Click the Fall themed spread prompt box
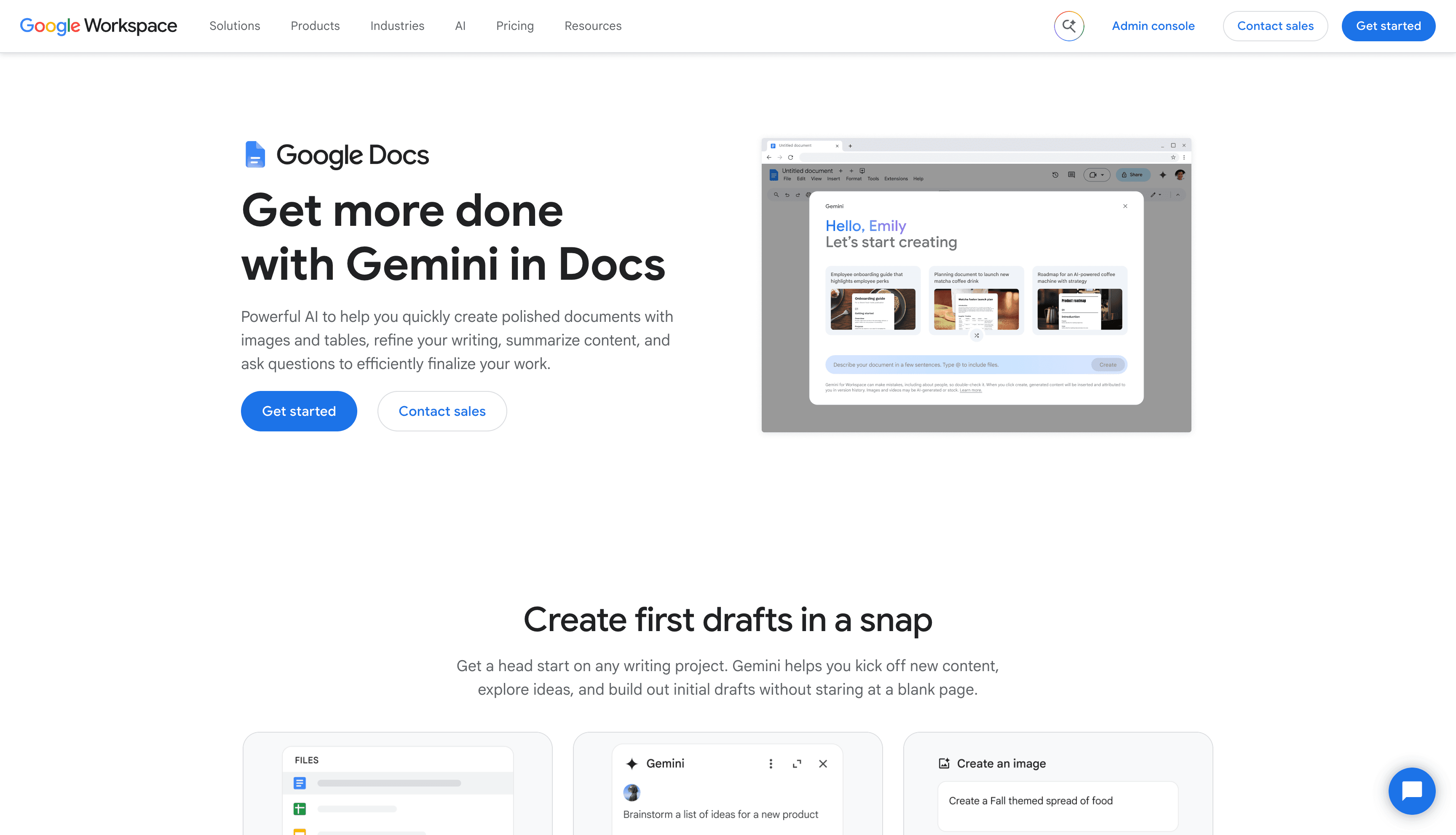This screenshot has width=1456, height=835. [1057, 806]
